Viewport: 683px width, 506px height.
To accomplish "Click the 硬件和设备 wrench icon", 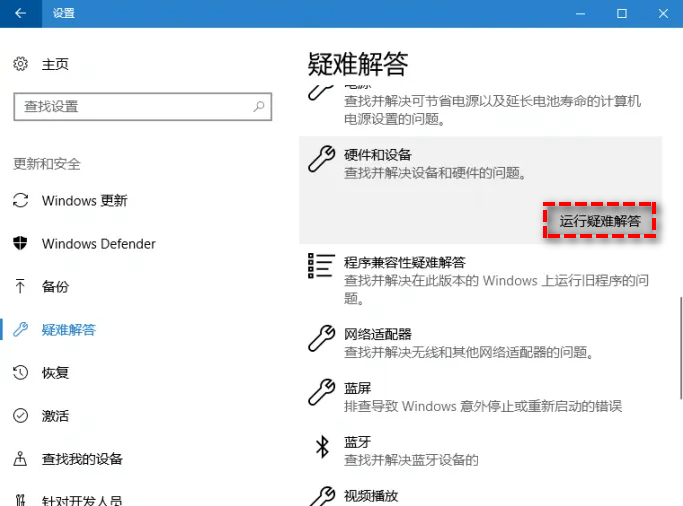I will [321, 159].
